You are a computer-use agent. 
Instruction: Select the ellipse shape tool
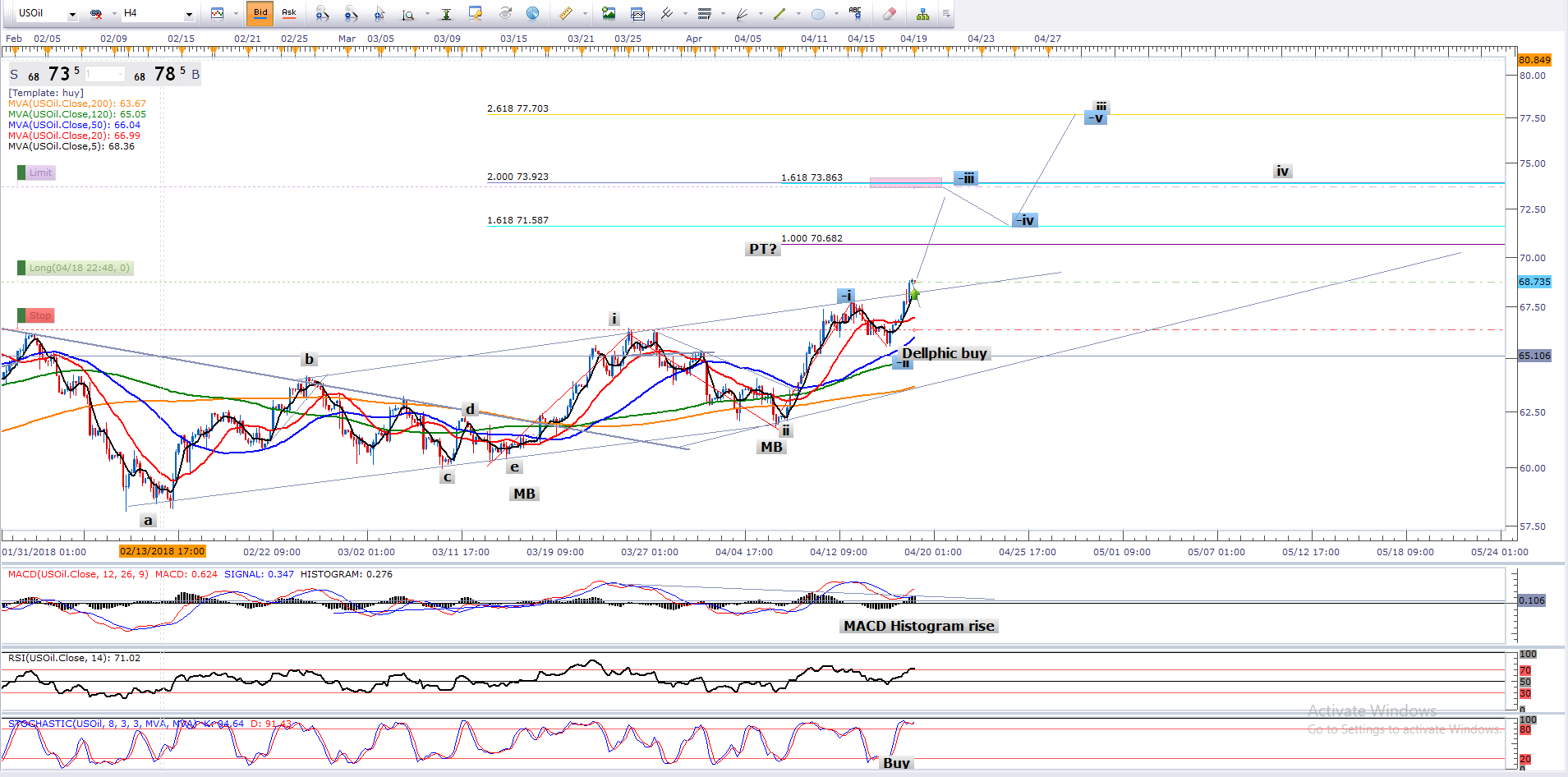(817, 13)
